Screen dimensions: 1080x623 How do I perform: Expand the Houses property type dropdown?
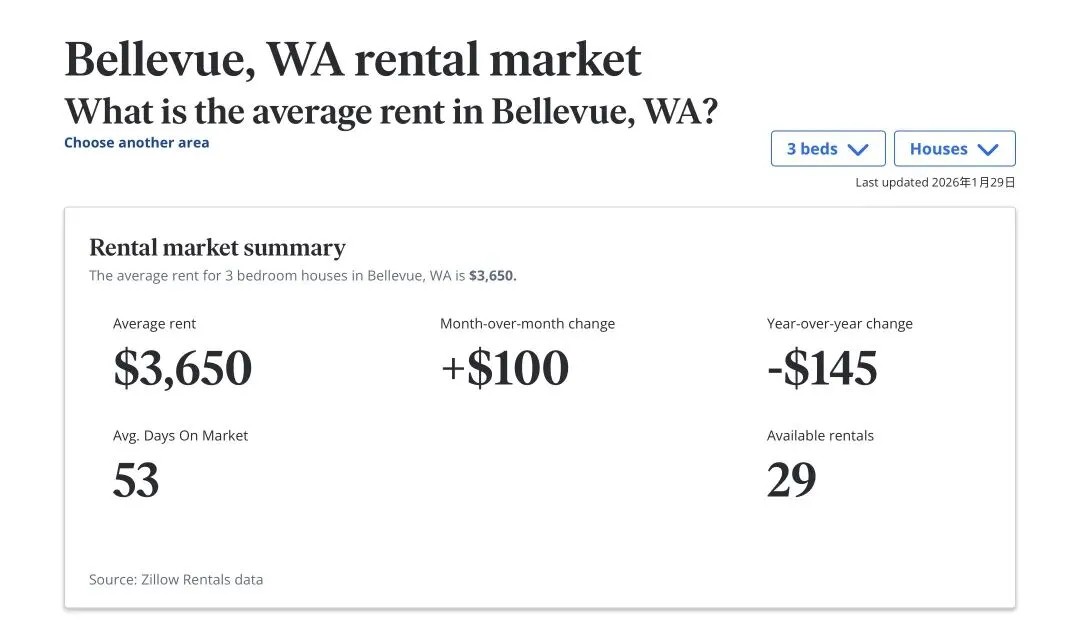954,149
